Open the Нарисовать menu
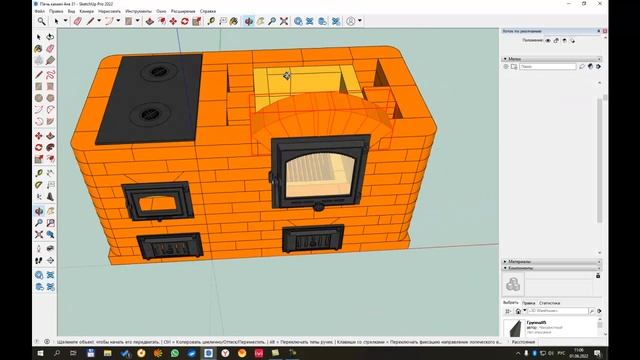This screenshot has width=640, height=360. (x=109, y=11)
